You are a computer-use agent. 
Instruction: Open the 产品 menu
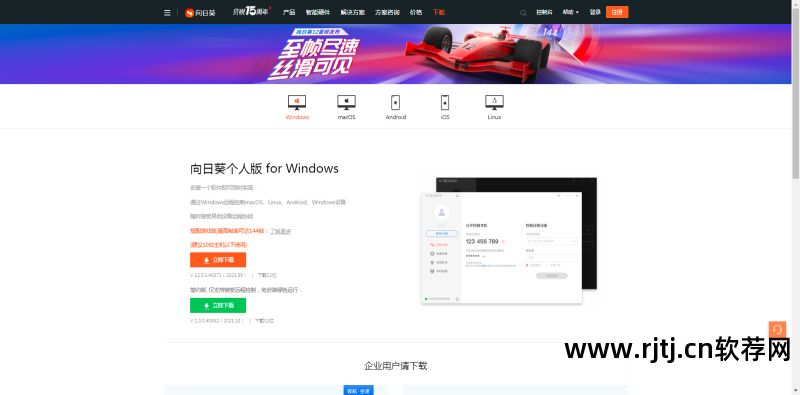click(289, 12)
